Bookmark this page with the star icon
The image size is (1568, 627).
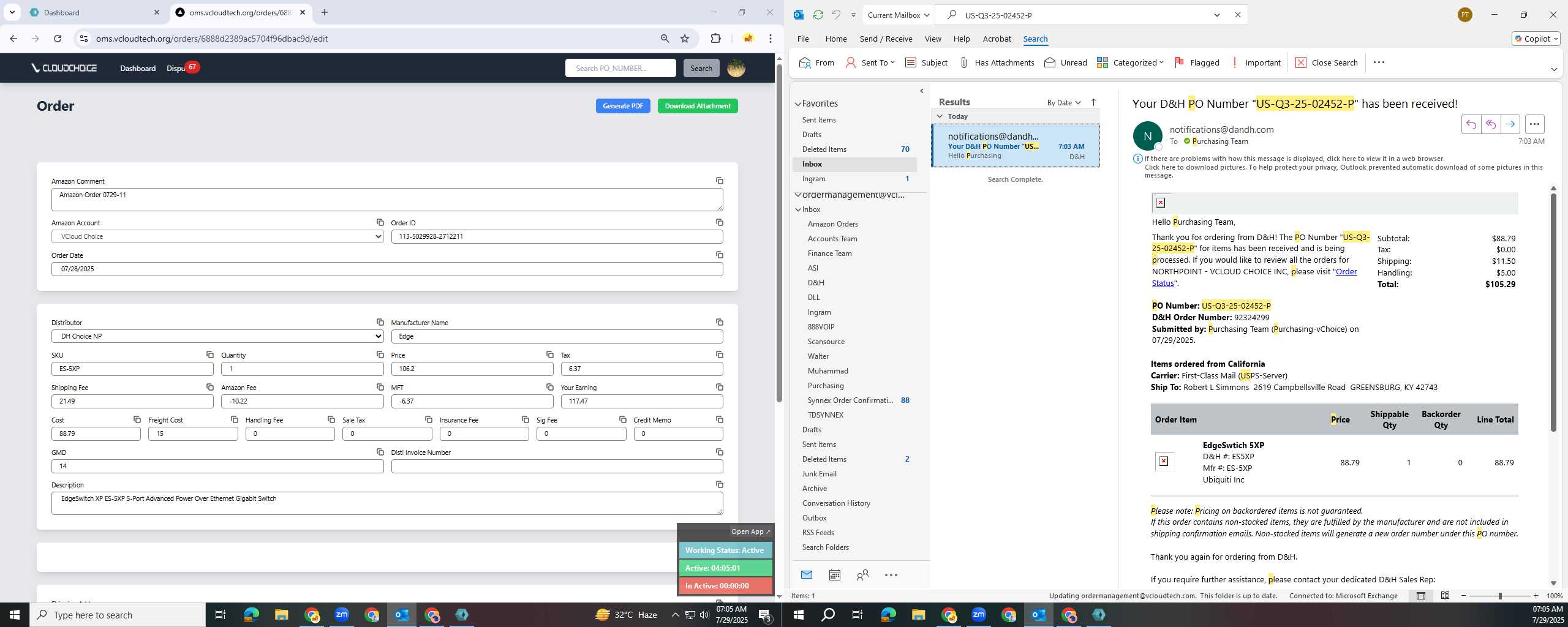685,39
